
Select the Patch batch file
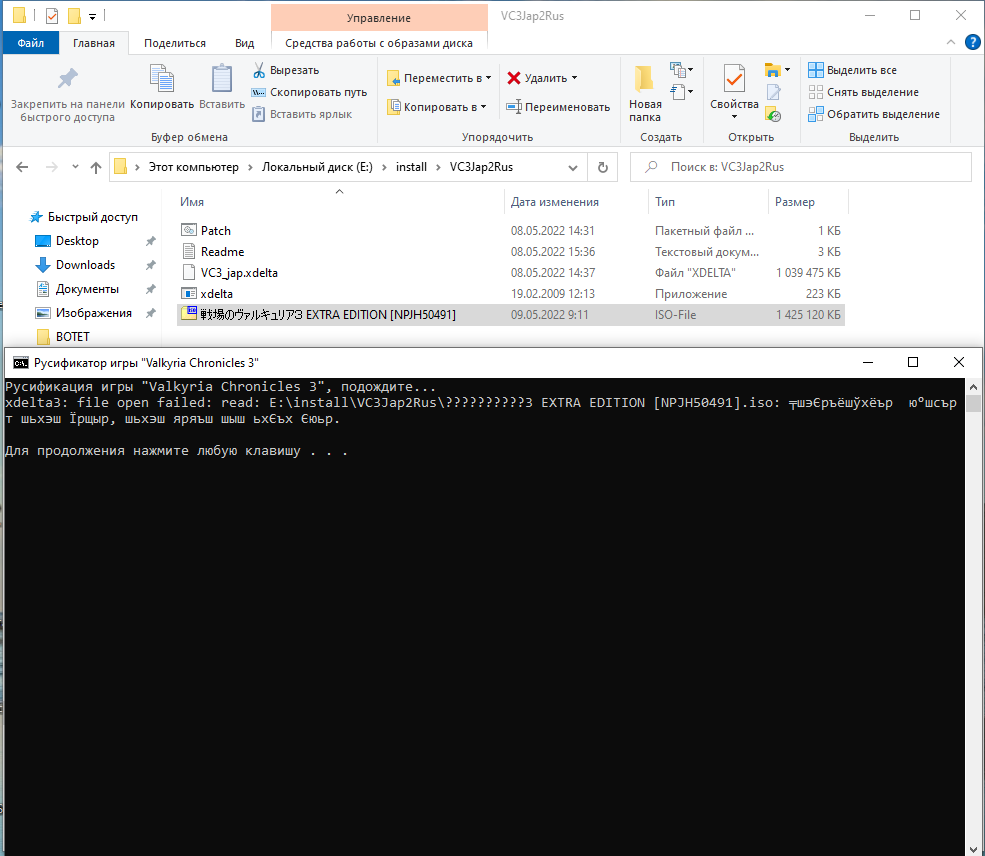pyautogui.click(x=511, y=230)
